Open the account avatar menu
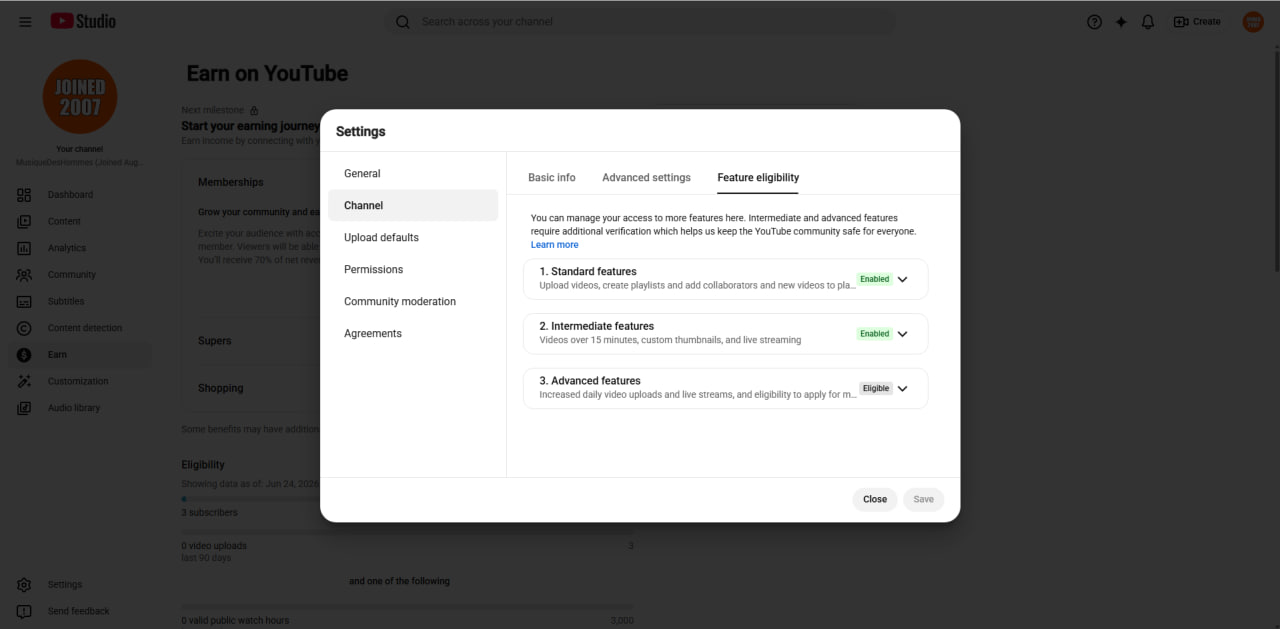This screenshot has width=1280, height=629. point(1253,22)
